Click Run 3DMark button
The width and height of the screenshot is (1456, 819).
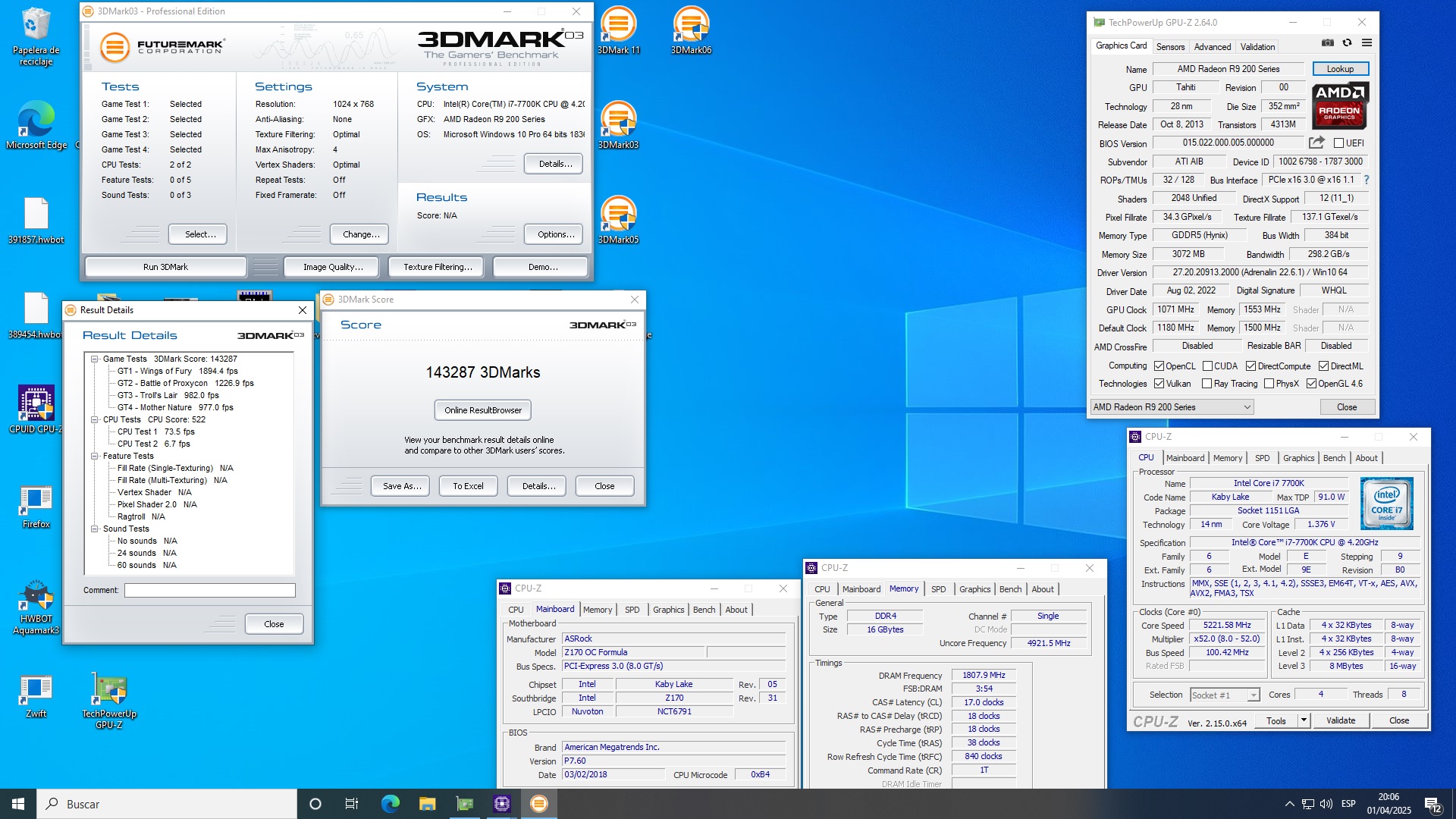[165, 267]
